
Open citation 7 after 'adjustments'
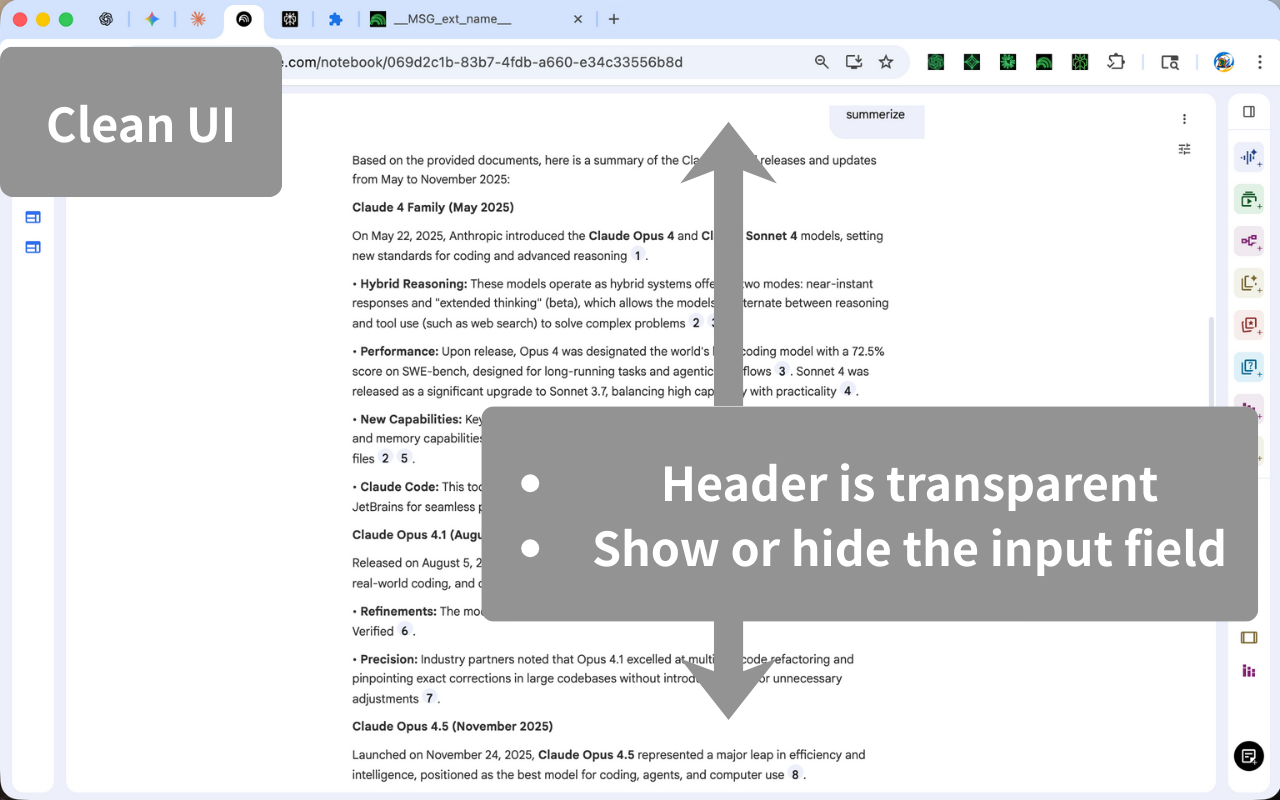[430, 698]
